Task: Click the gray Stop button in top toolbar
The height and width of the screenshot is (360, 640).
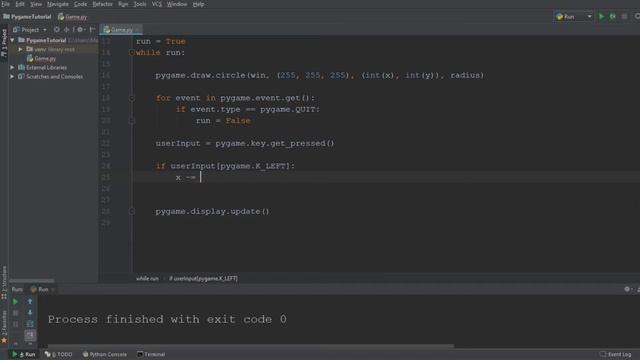Action: [x=624, y=17]
